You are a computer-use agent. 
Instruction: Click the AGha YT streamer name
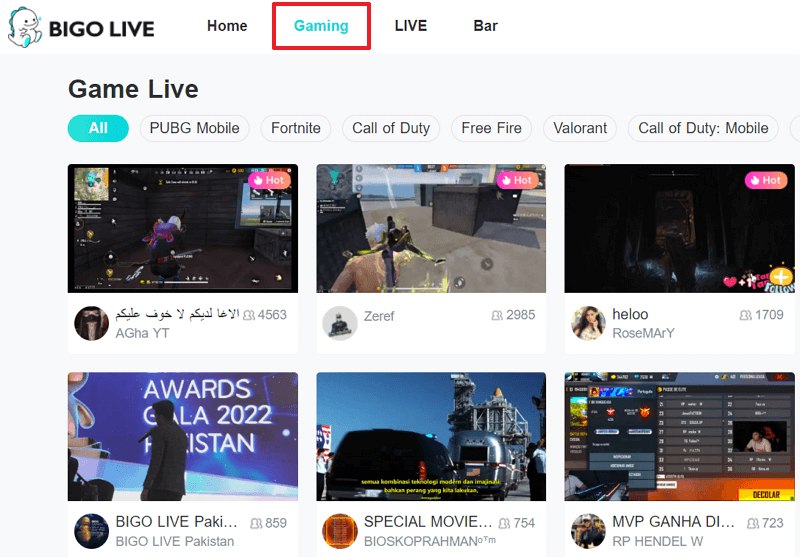[142, 333]
